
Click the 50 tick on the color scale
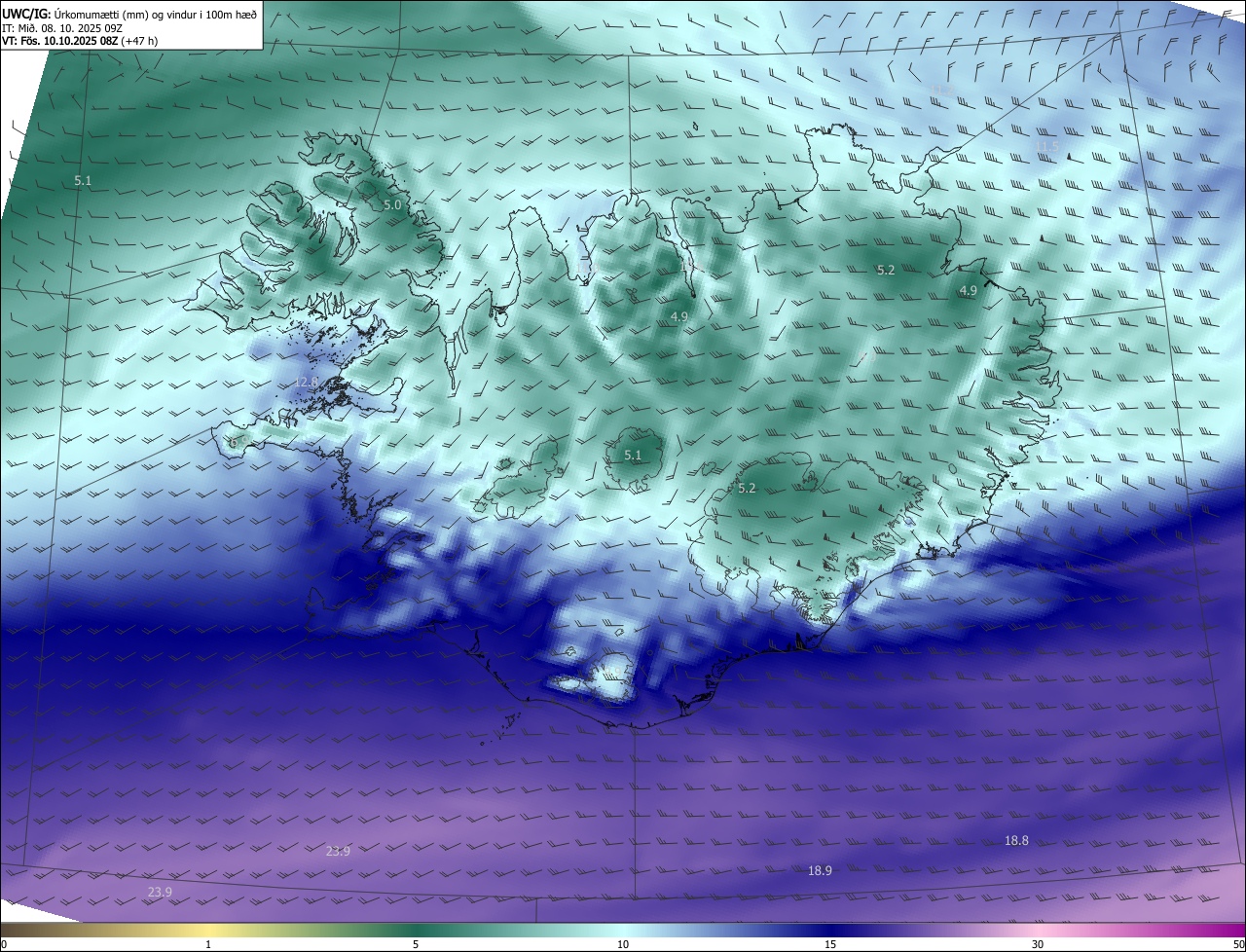point(1238,944)
